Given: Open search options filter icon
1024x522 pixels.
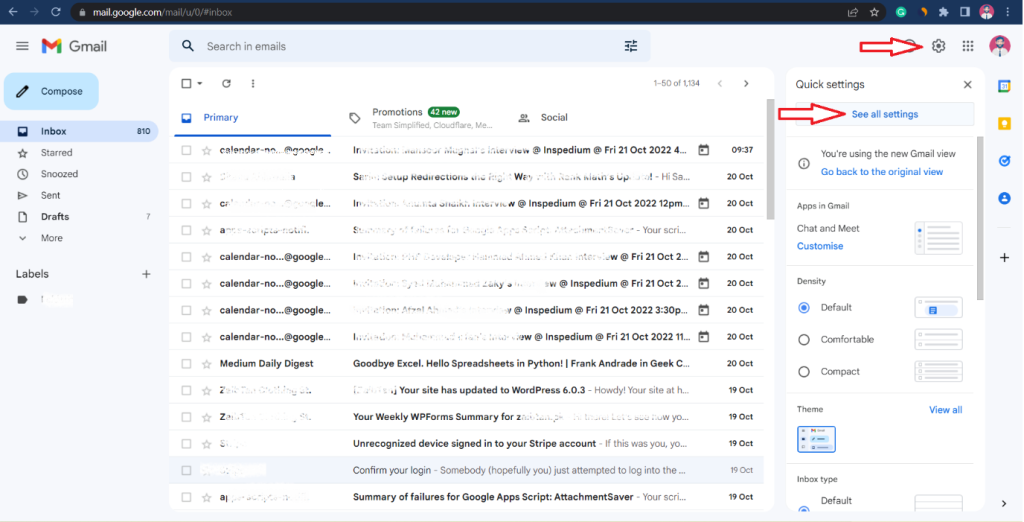Looking at the screenshot, I should point(631,46).
